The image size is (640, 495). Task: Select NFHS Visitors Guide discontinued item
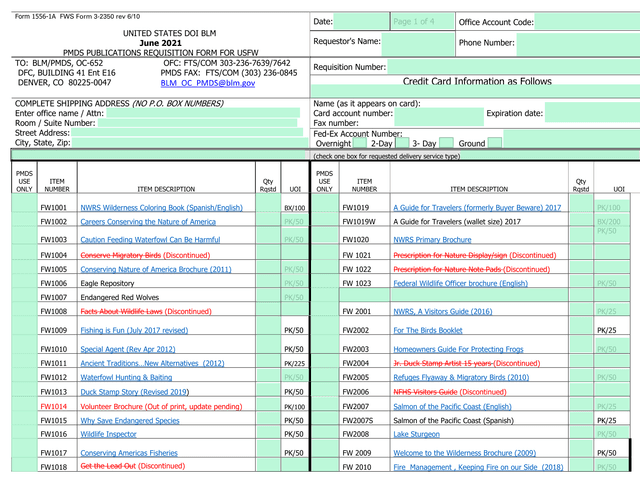(x=450, y=392)
